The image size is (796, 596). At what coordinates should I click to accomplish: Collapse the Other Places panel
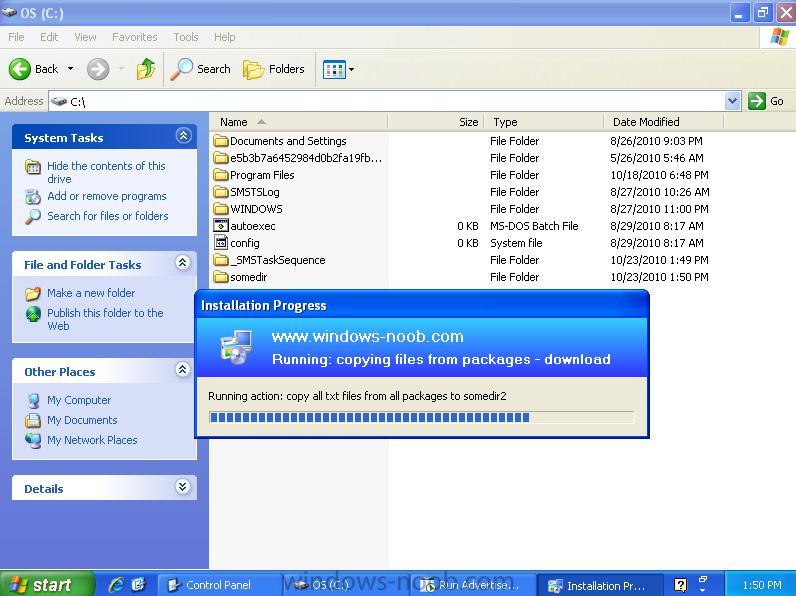pyautogui.click(x=183, y=369)
